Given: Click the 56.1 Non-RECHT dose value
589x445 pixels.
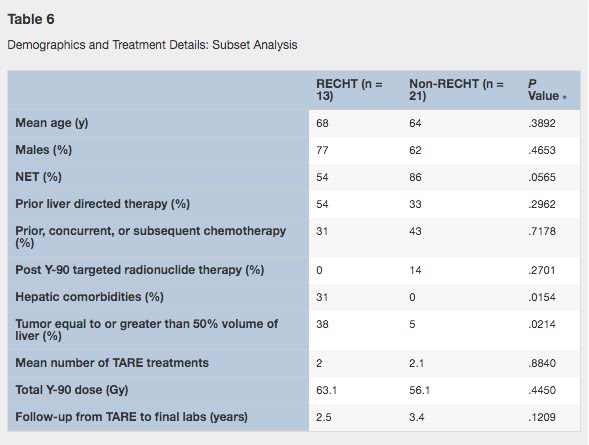Looking at the screenshot, I should coord(420,390).
